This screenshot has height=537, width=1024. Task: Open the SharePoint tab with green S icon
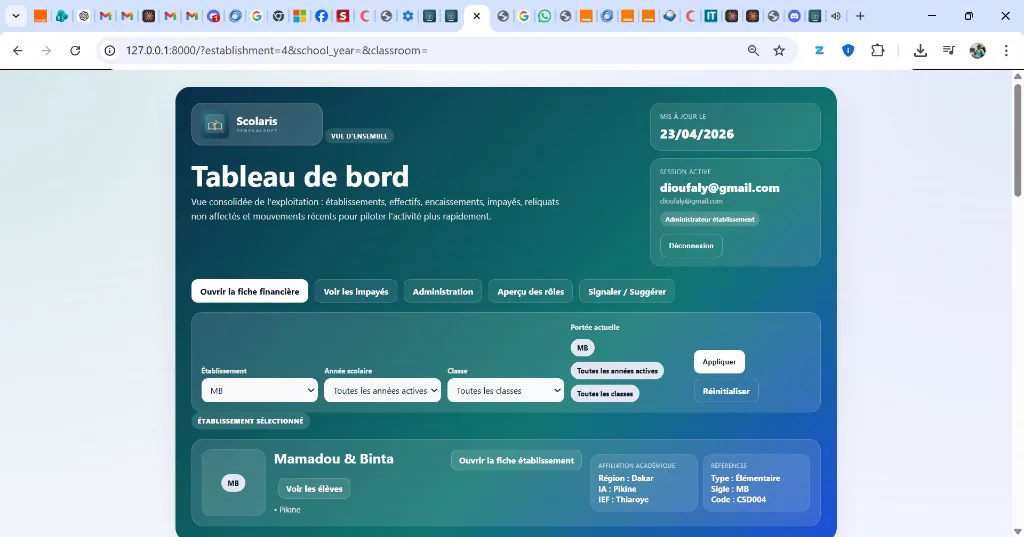62,16
